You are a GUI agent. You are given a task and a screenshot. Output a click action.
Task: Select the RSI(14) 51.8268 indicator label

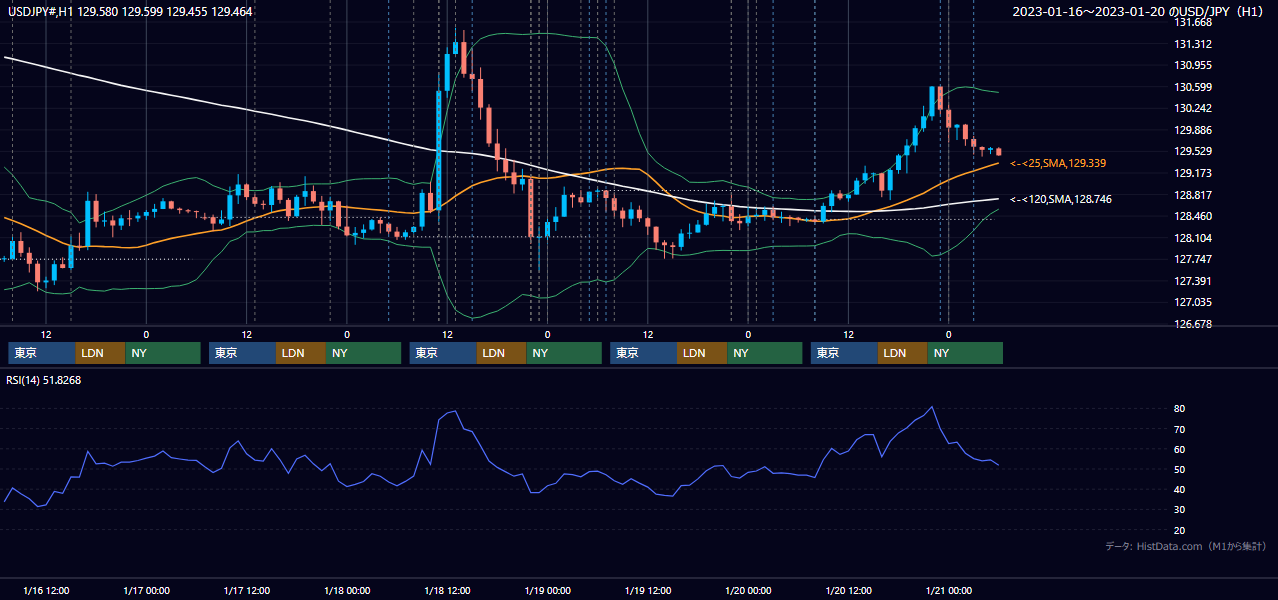tap(44, 380)
